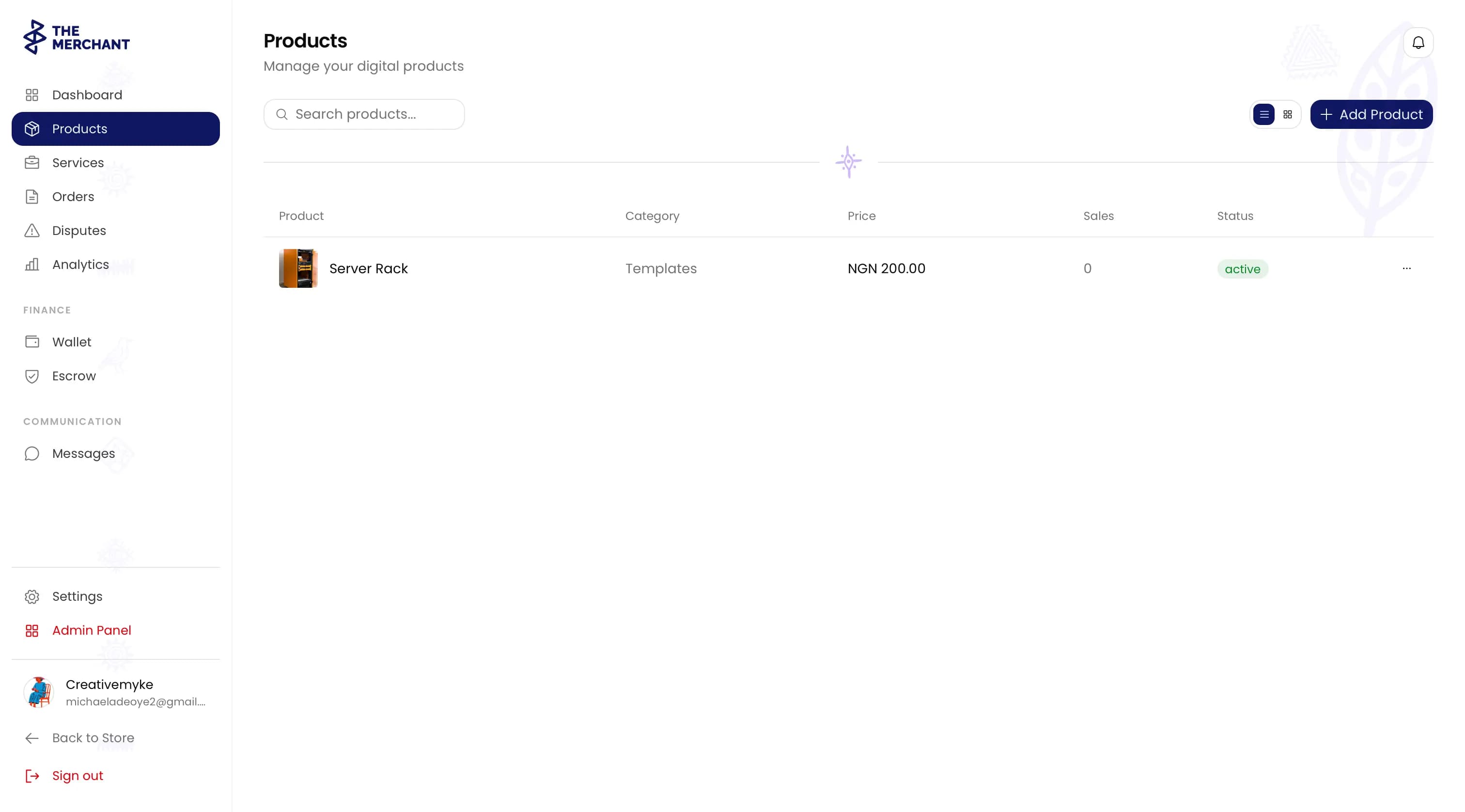The image size is (1465, 812).
Task: Click the Add Product button
Action: click(x=1371, y=114)
